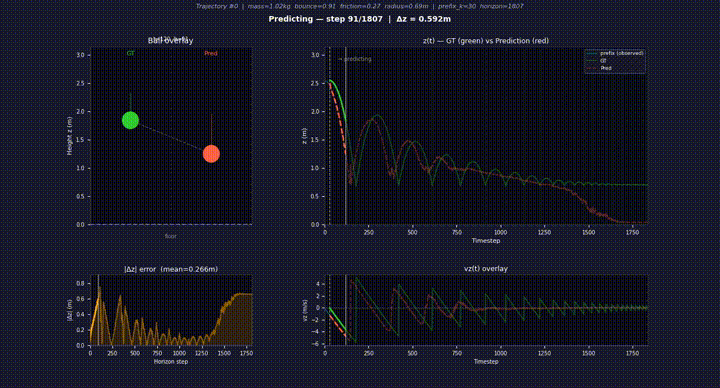Click the 'z (m)' axis label of z(t) plot
Screen dimensions: 720x388
(305, 136)
